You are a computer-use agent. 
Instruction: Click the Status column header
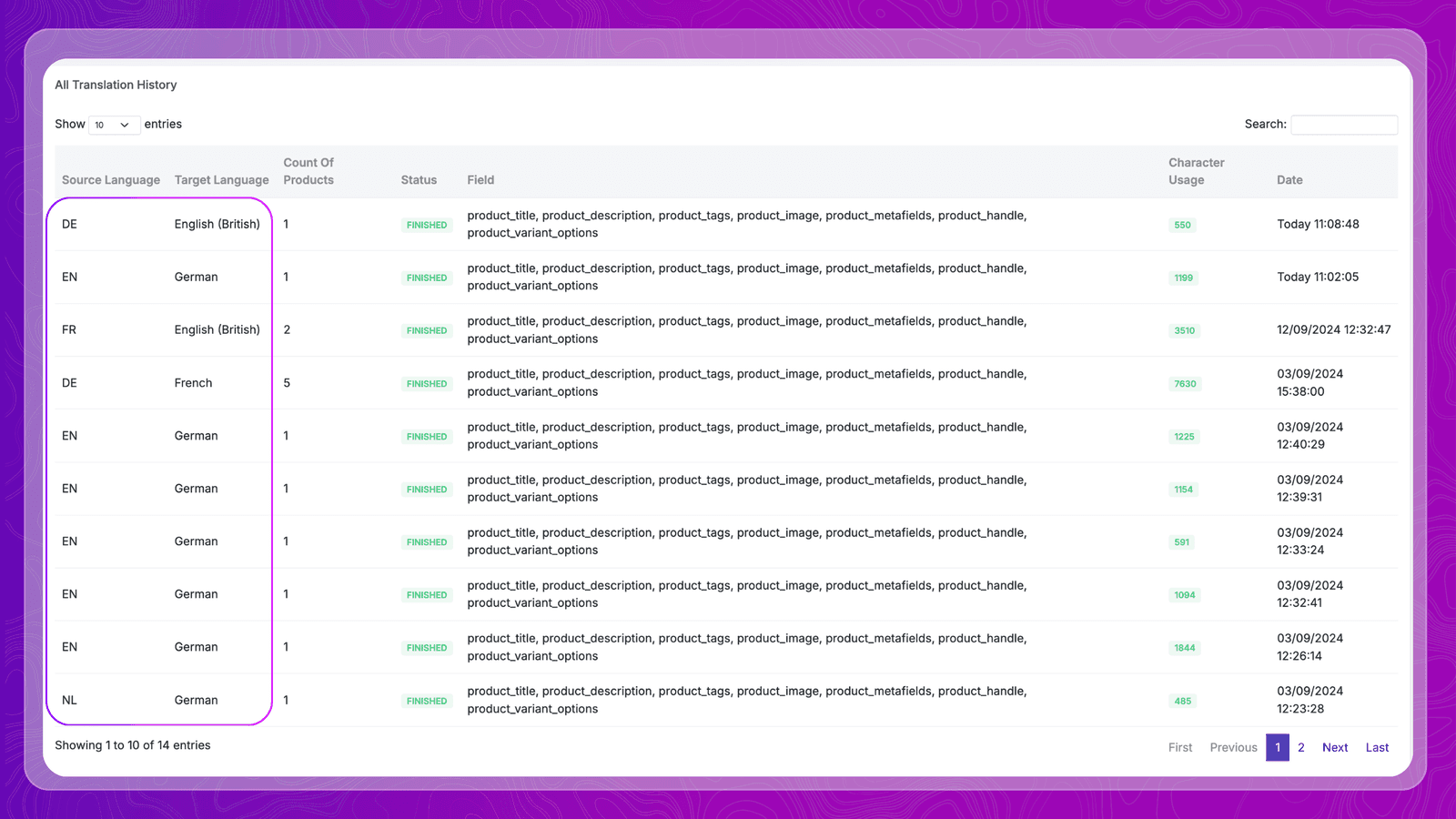[x=419, y=180]
